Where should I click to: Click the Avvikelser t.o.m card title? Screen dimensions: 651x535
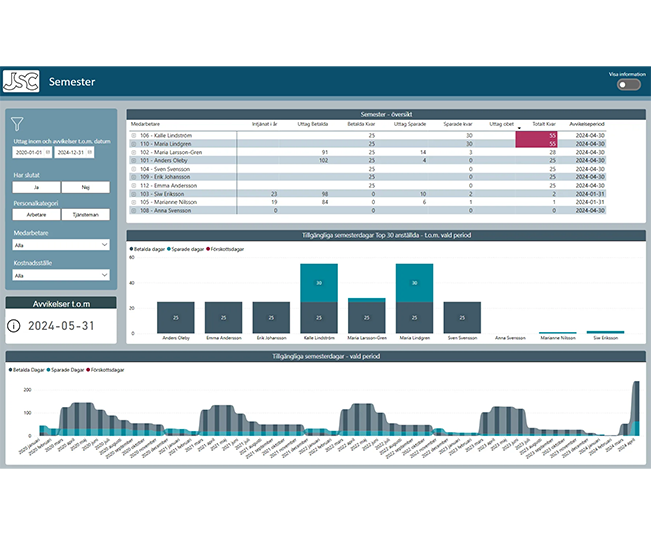[61, 304]
